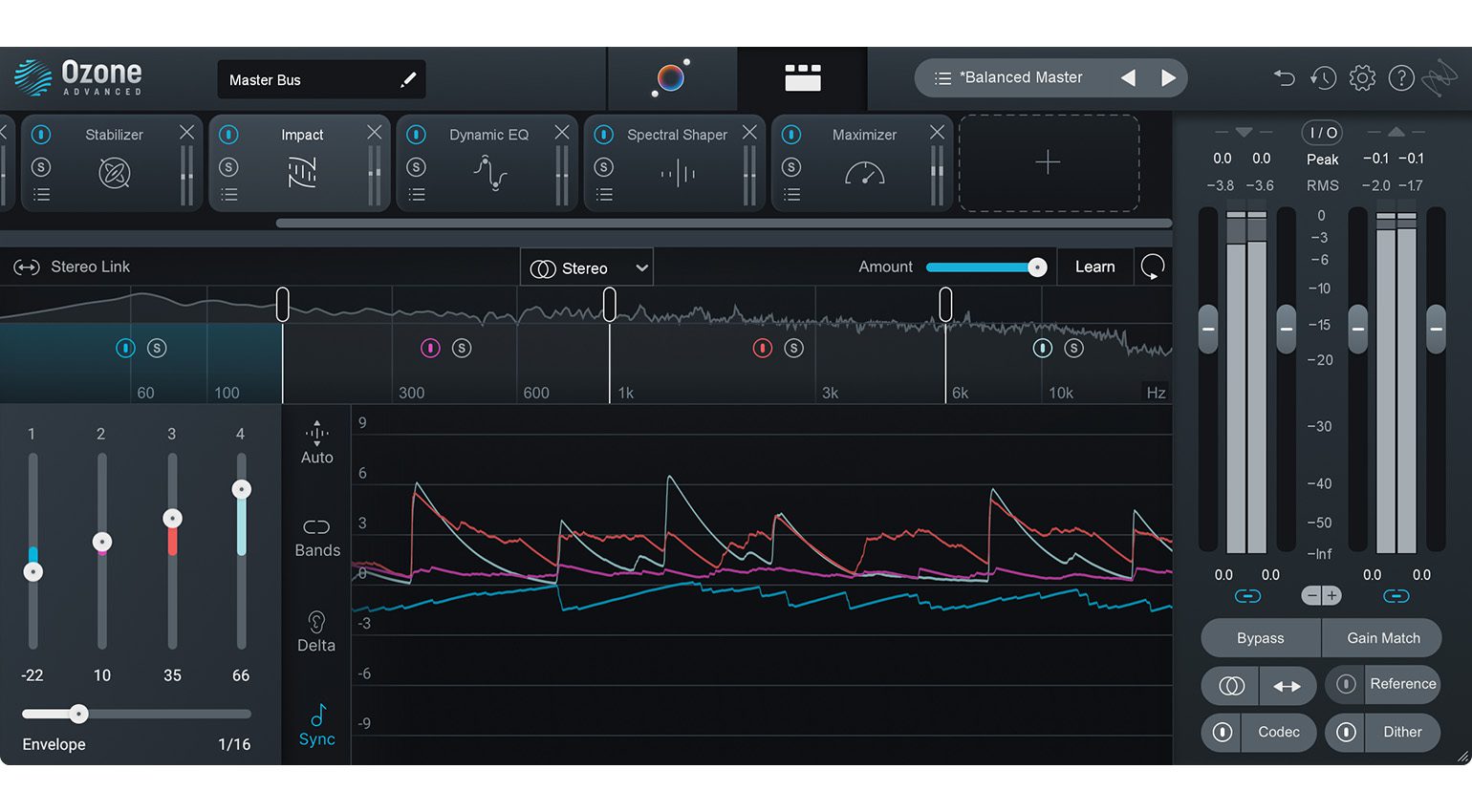Solo the Stabilizer module

coord(41,165)
